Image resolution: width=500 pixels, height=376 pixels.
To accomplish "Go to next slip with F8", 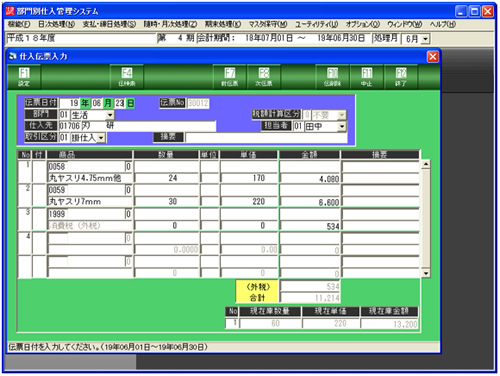I will pos(264,77).
